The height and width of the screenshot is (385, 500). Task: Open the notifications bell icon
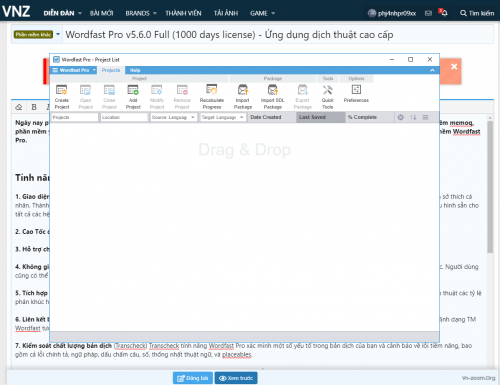tap(444, 13)
